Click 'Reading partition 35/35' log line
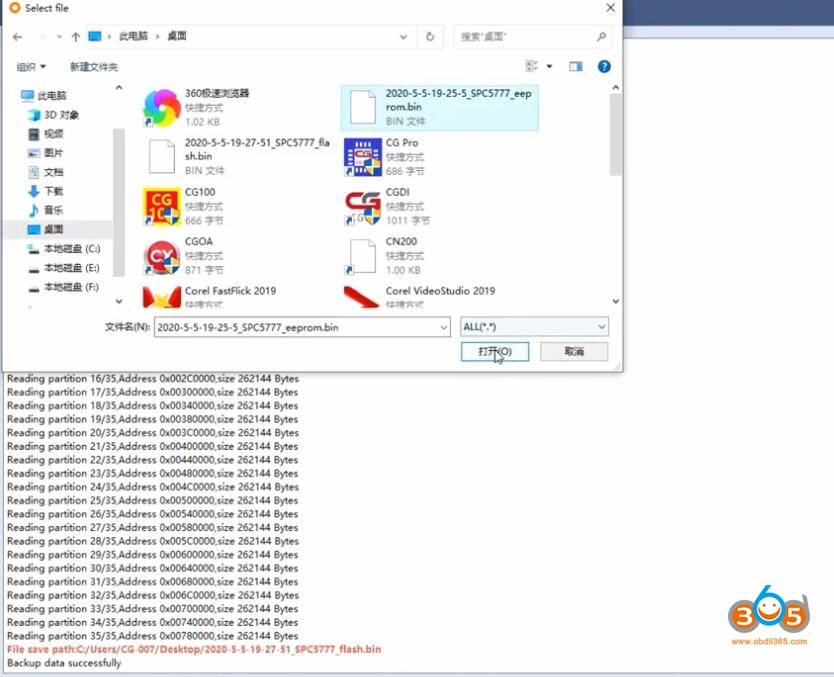Screen dimensions: 834x677 (153, 636)
